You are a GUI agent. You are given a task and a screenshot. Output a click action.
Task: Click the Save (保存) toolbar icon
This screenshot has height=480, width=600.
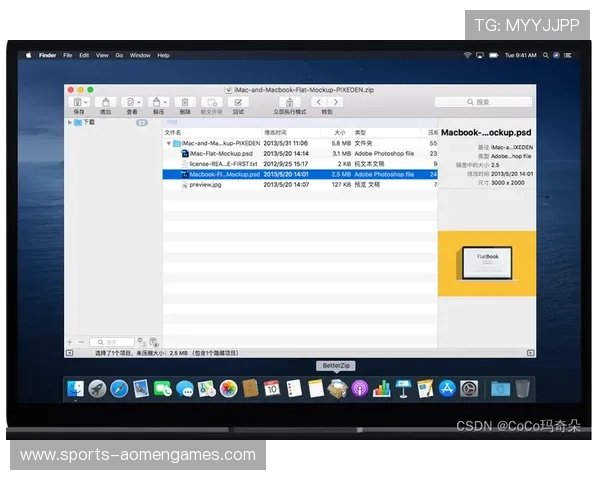[78, 102]
